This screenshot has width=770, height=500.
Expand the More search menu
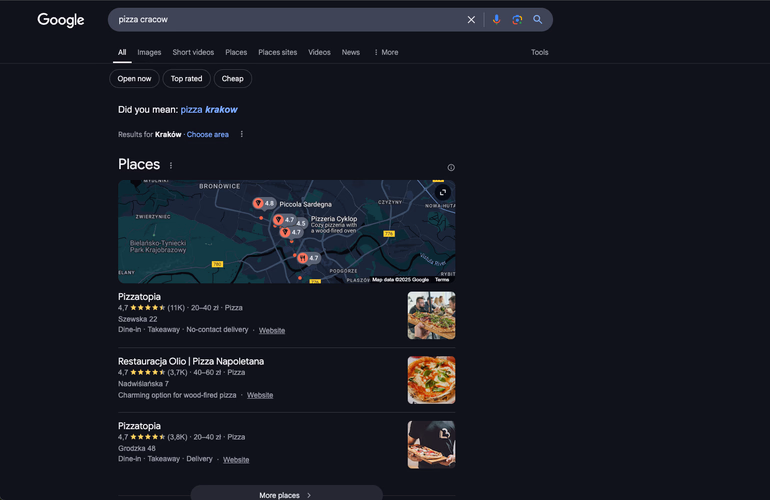click(386, 52)
